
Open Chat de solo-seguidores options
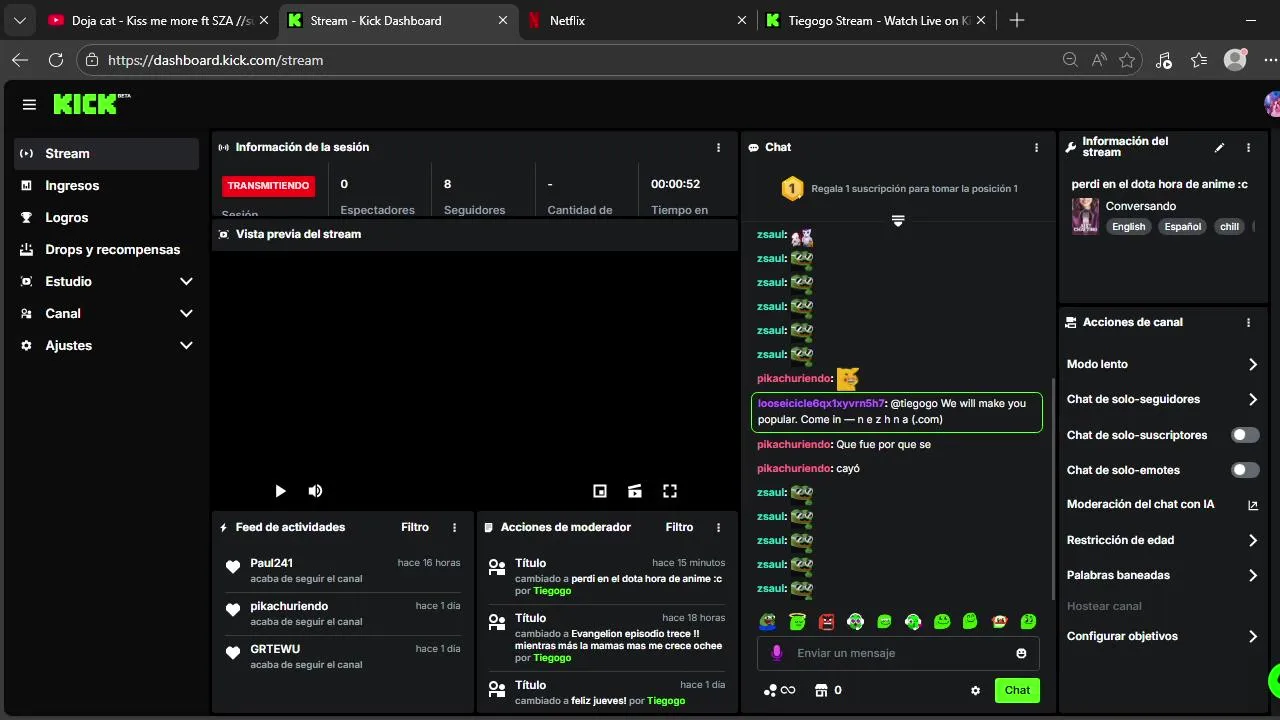click(1162, 399)
